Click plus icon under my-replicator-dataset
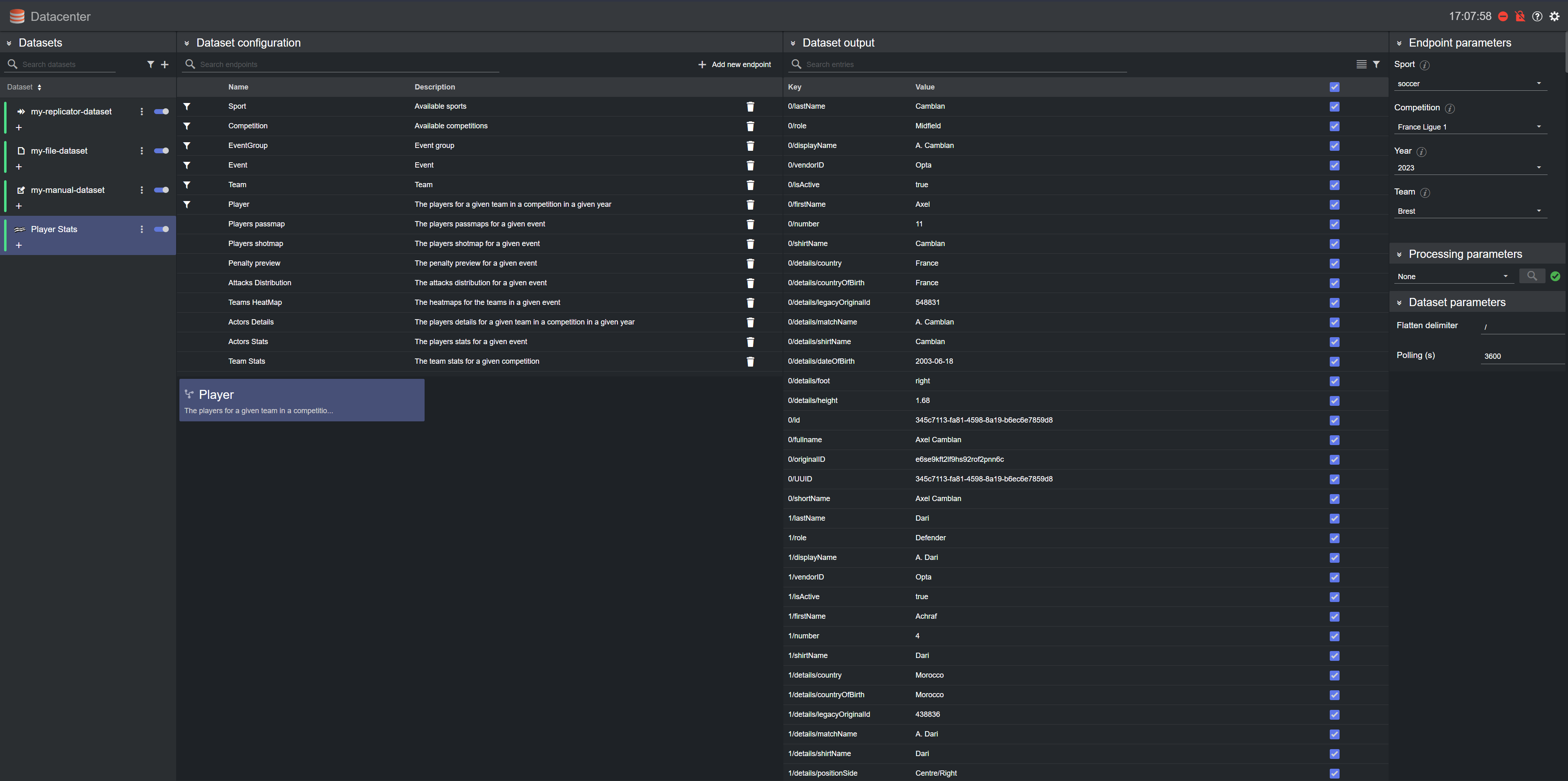This screenshot has width=1568, height=781. (19, 128)
